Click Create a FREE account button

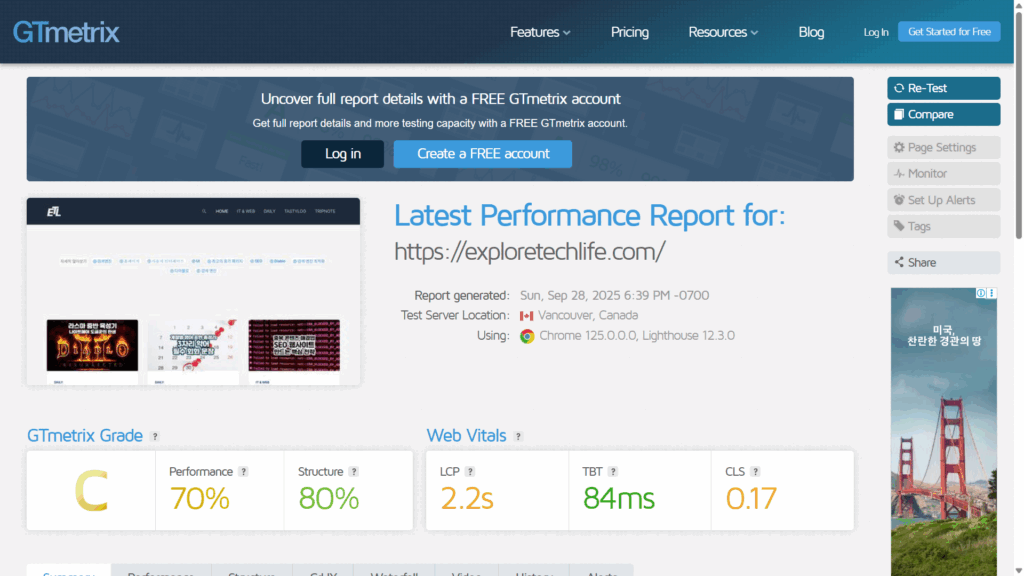click(483, 154)
